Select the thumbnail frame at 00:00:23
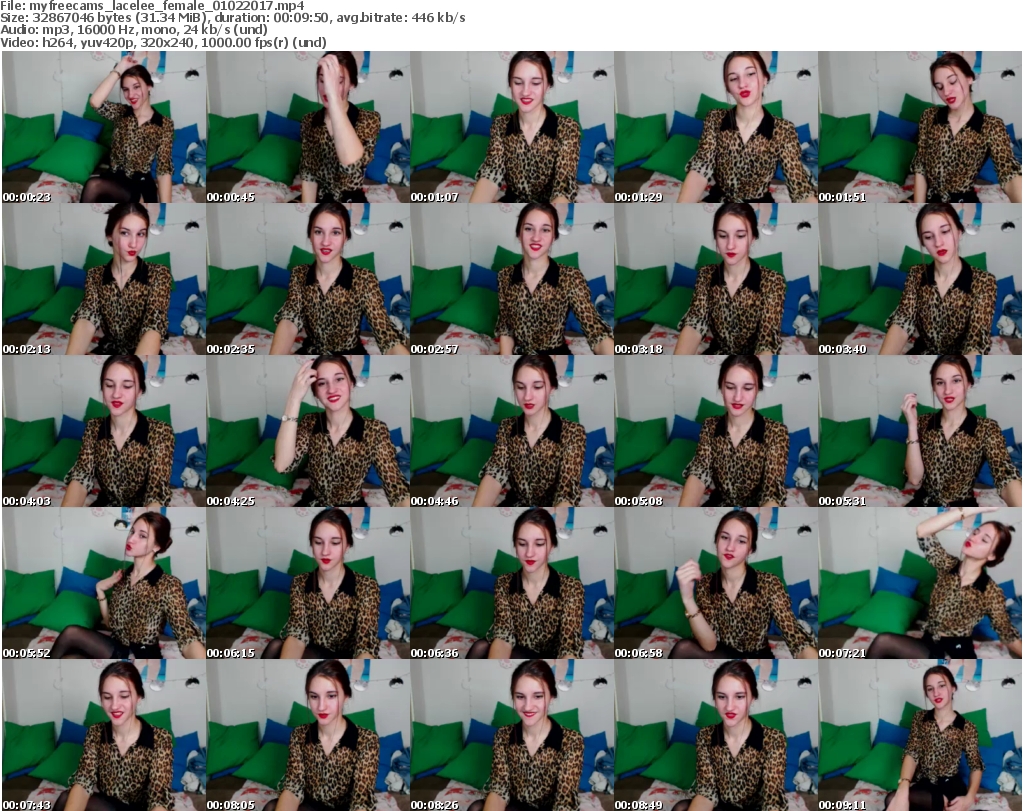The height and width of the screenshot is (811, 1024). 104,127
